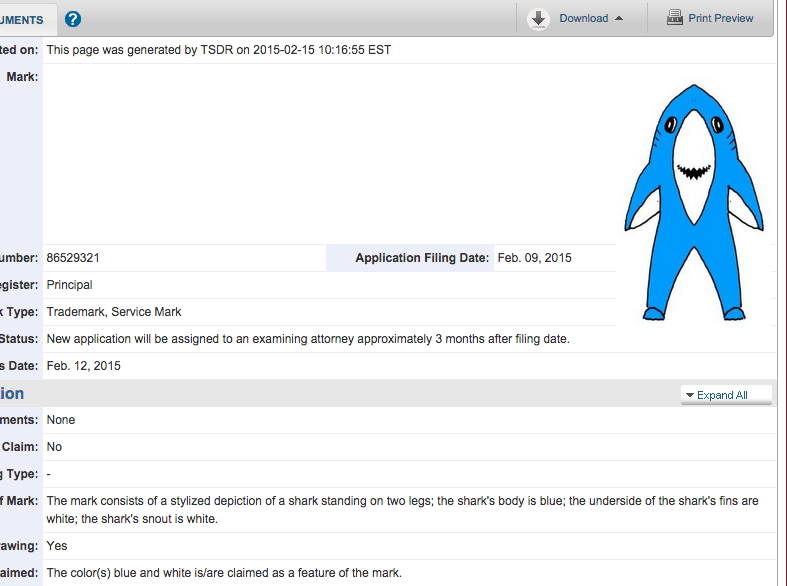Click the printer icon
The image size is (787, 586).
click(675, 18)
